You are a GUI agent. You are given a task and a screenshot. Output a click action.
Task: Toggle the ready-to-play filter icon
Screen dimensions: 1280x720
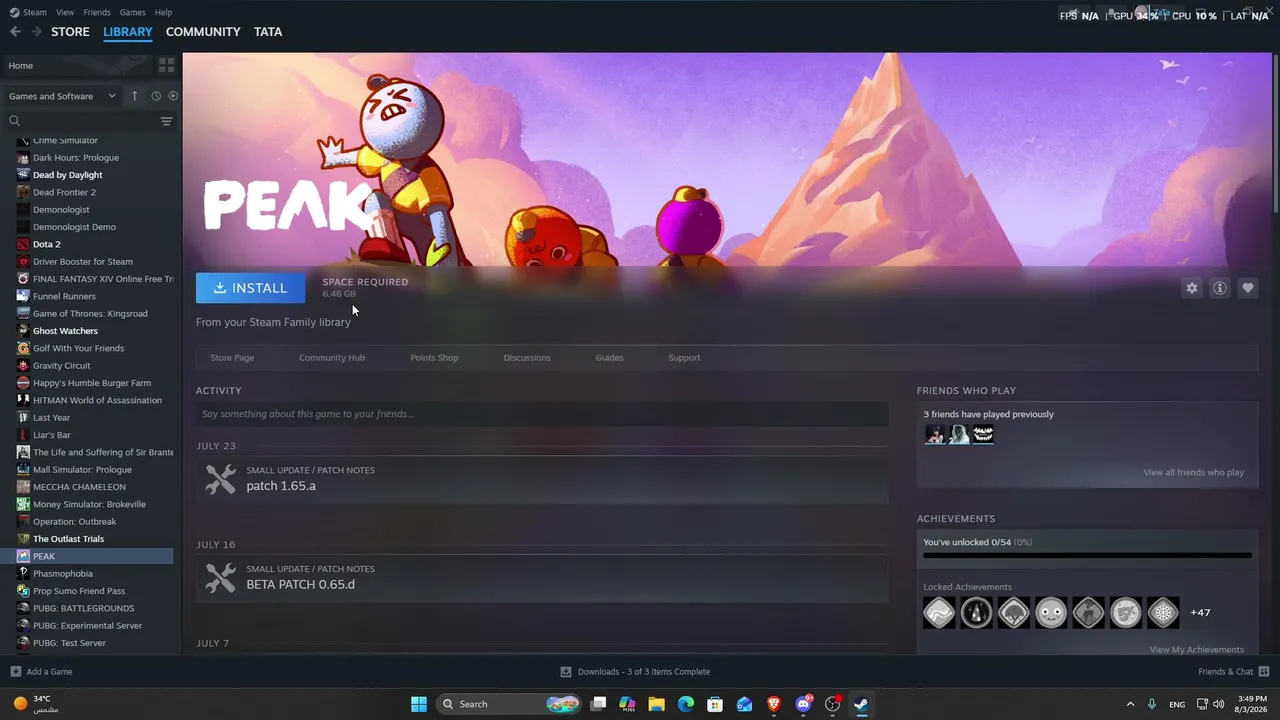173,96
